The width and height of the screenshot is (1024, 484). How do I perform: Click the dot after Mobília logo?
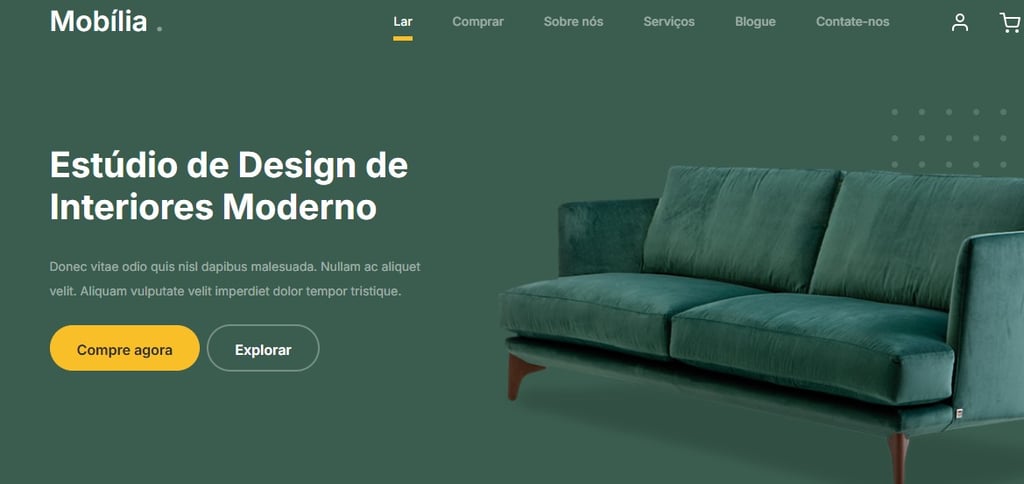coord(159,28)
